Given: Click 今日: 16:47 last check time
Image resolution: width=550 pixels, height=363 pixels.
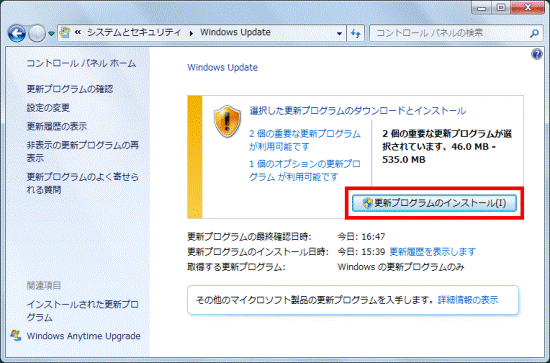Looking at the screenshot, I should [361, 237].
